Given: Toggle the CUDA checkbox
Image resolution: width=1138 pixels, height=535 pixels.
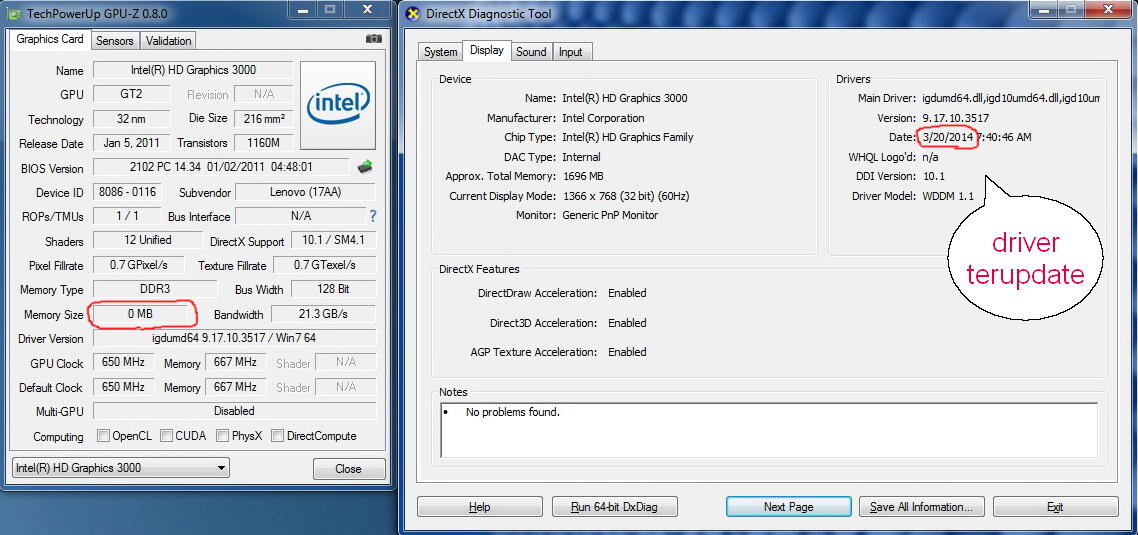Looking at the screenshot, I should pos(166,436).
